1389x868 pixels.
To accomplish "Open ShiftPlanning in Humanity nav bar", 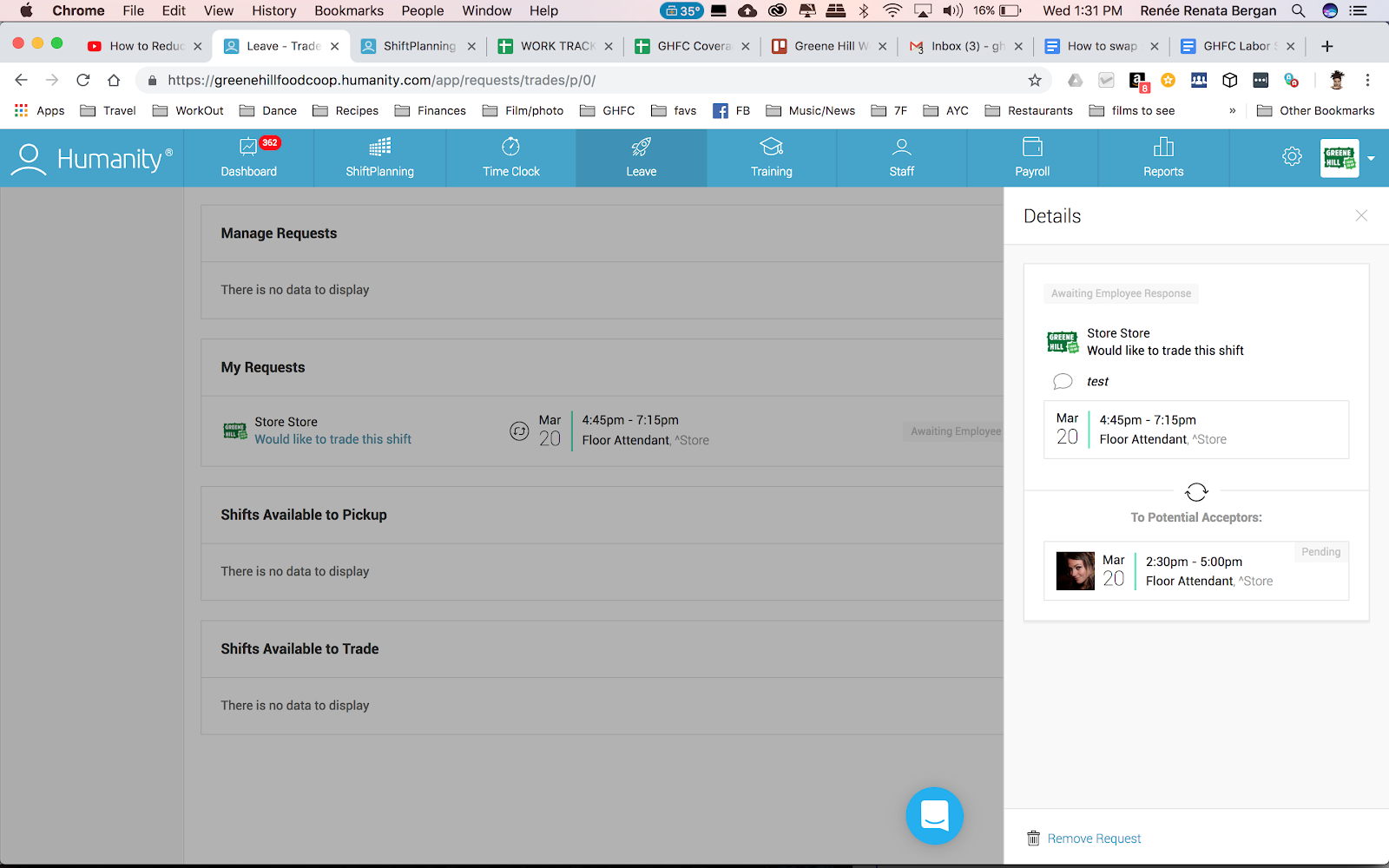I will [x=379, y=158].
